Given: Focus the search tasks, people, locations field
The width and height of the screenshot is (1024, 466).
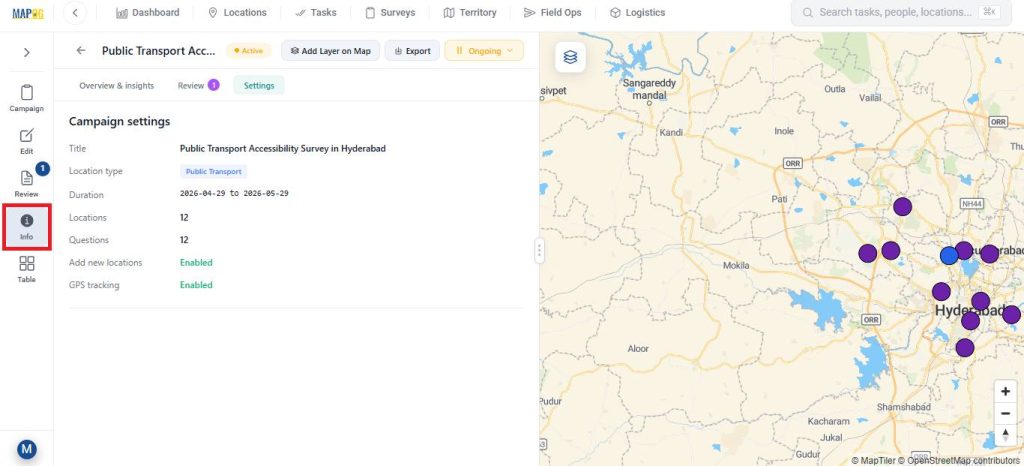Looking at the screenshot, I should click(x=901, y=12).
